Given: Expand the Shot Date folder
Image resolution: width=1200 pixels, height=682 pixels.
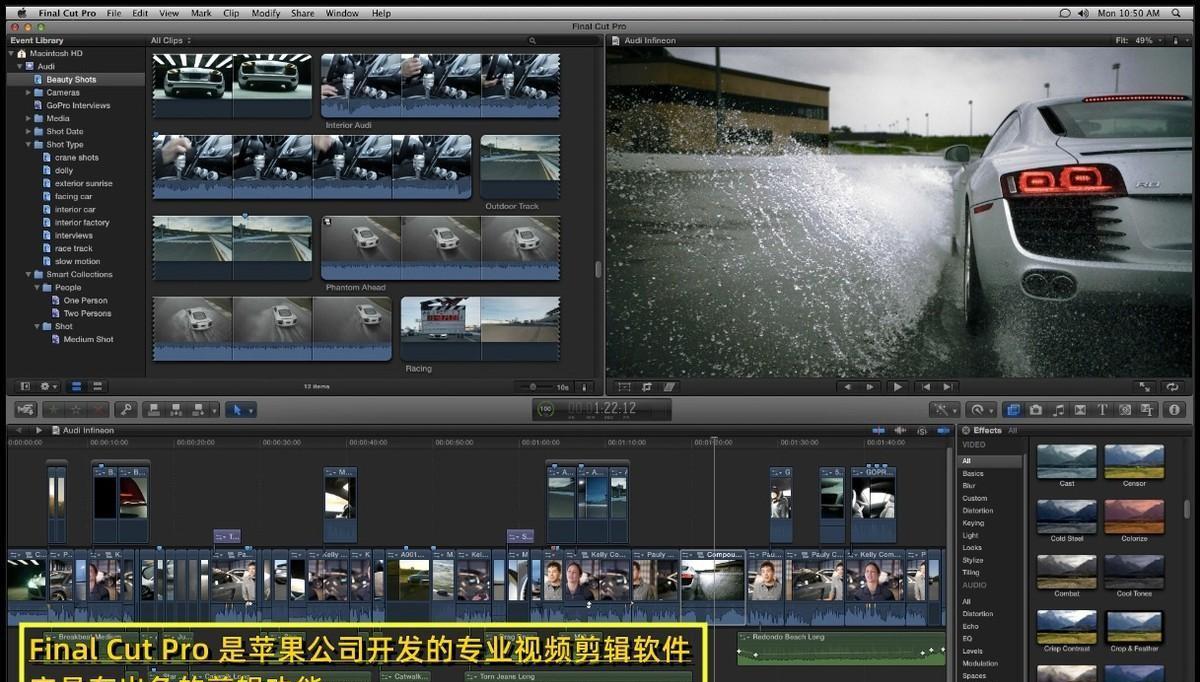Looking at the screenshot, I should pyautogui.click(x=29, y=131).
